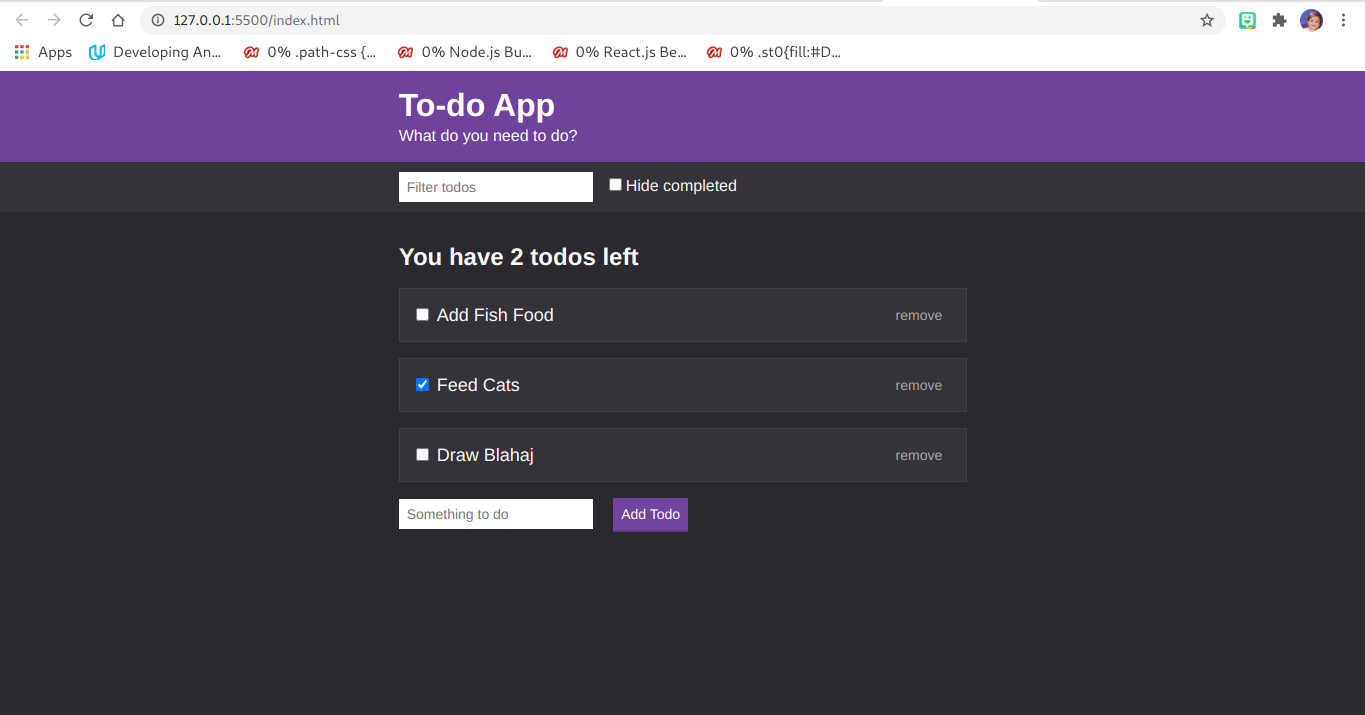Open Chrome's three-dot menu

[1343, 19]
